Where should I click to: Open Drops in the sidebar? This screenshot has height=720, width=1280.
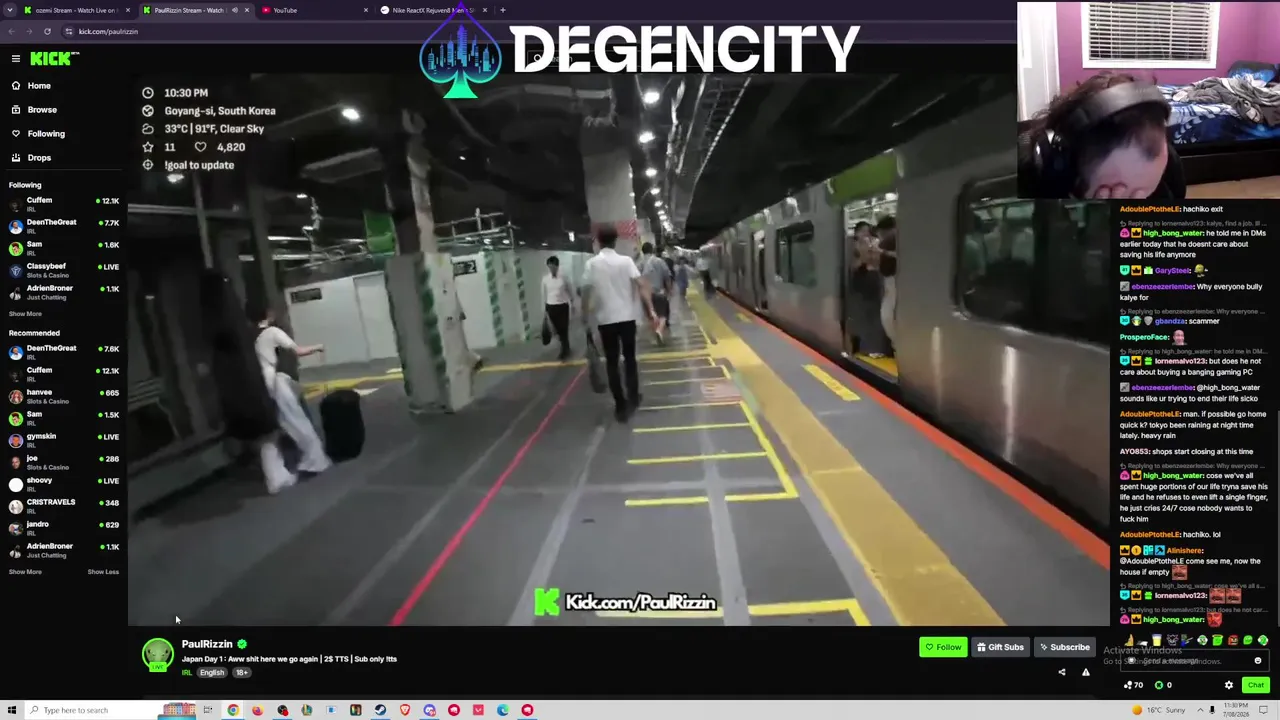pyautogui.click(x=39, y=158)
